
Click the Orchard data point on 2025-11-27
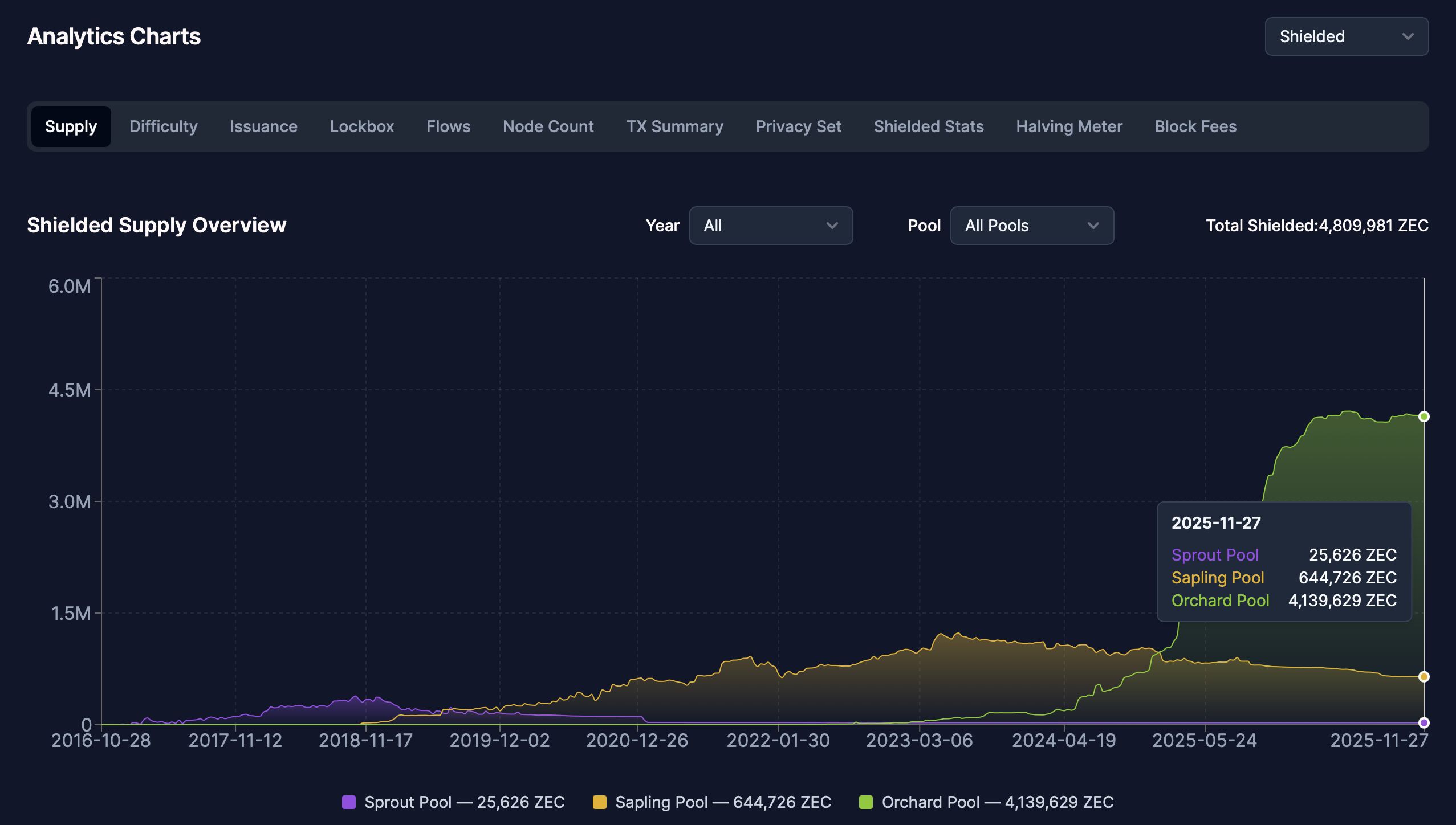[1424, 415]
